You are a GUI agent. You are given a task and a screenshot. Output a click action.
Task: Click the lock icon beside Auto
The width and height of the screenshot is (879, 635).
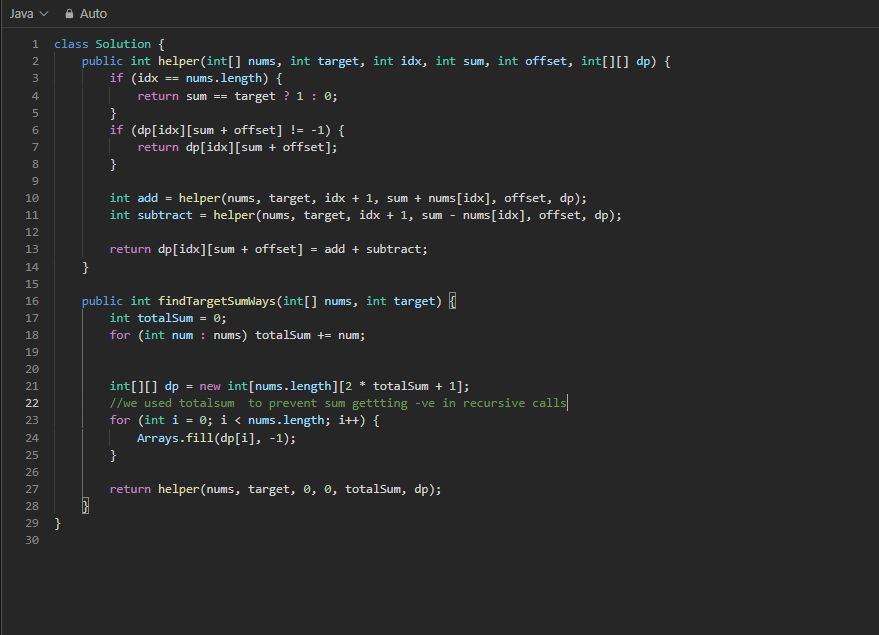(x=69, y=13)
